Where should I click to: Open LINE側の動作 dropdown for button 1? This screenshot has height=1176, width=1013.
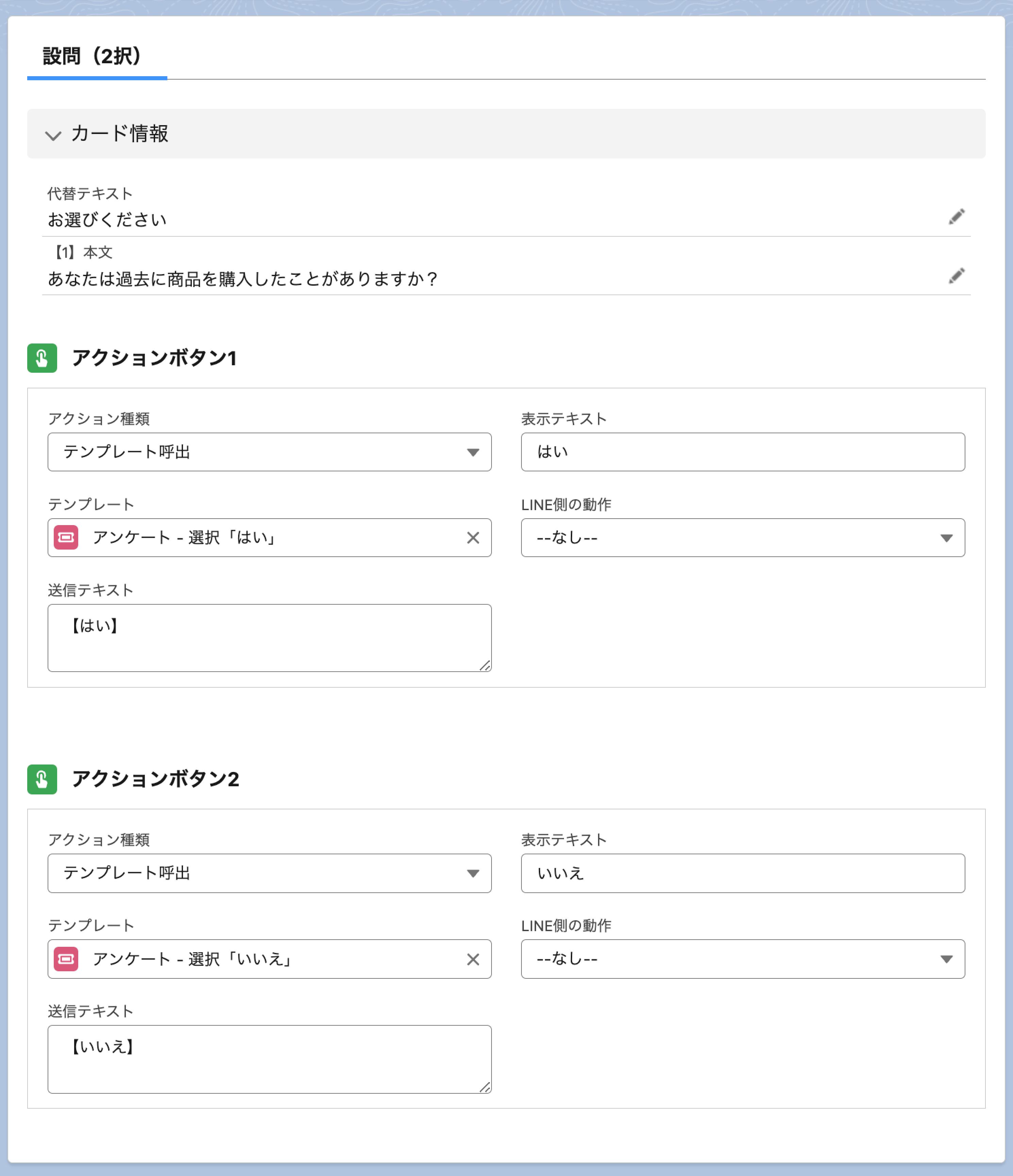742,537
